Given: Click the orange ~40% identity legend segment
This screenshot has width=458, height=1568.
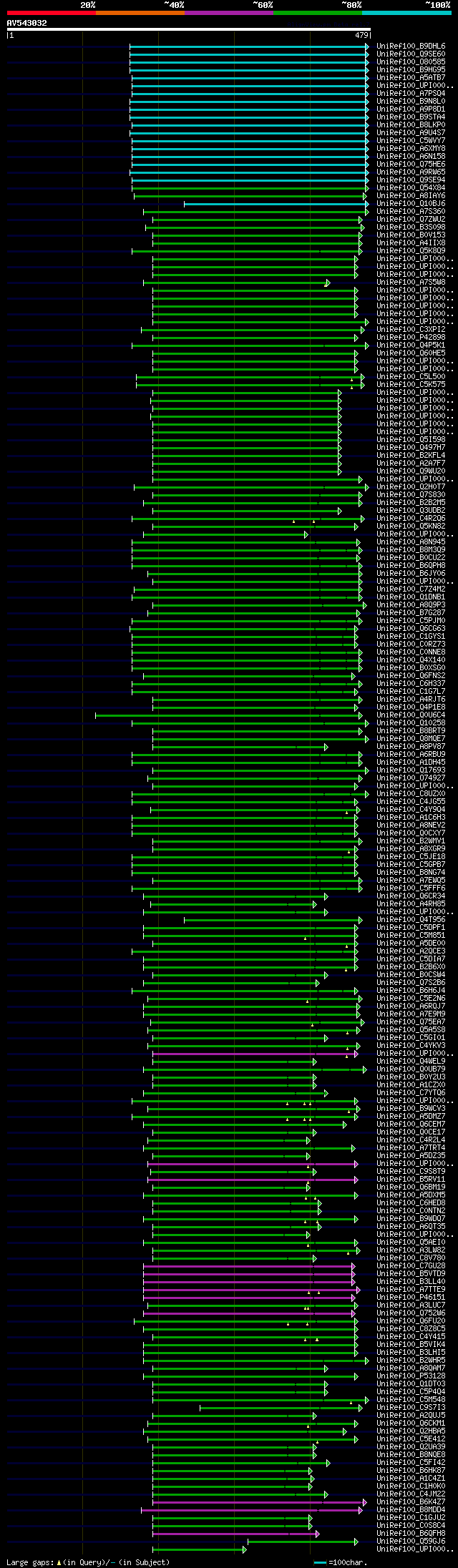Looking at the screenshot, I should 140,13.
